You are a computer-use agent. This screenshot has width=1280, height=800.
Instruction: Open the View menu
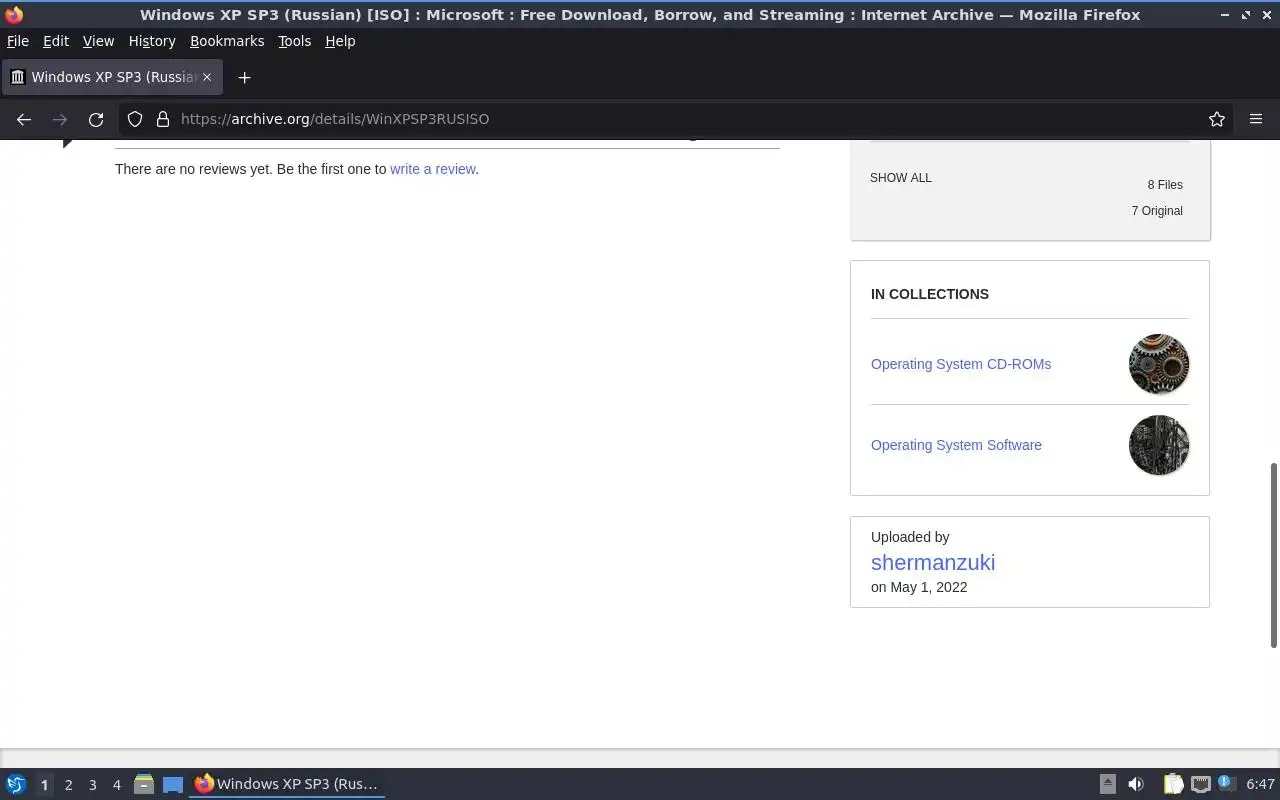tap(98, 41)
